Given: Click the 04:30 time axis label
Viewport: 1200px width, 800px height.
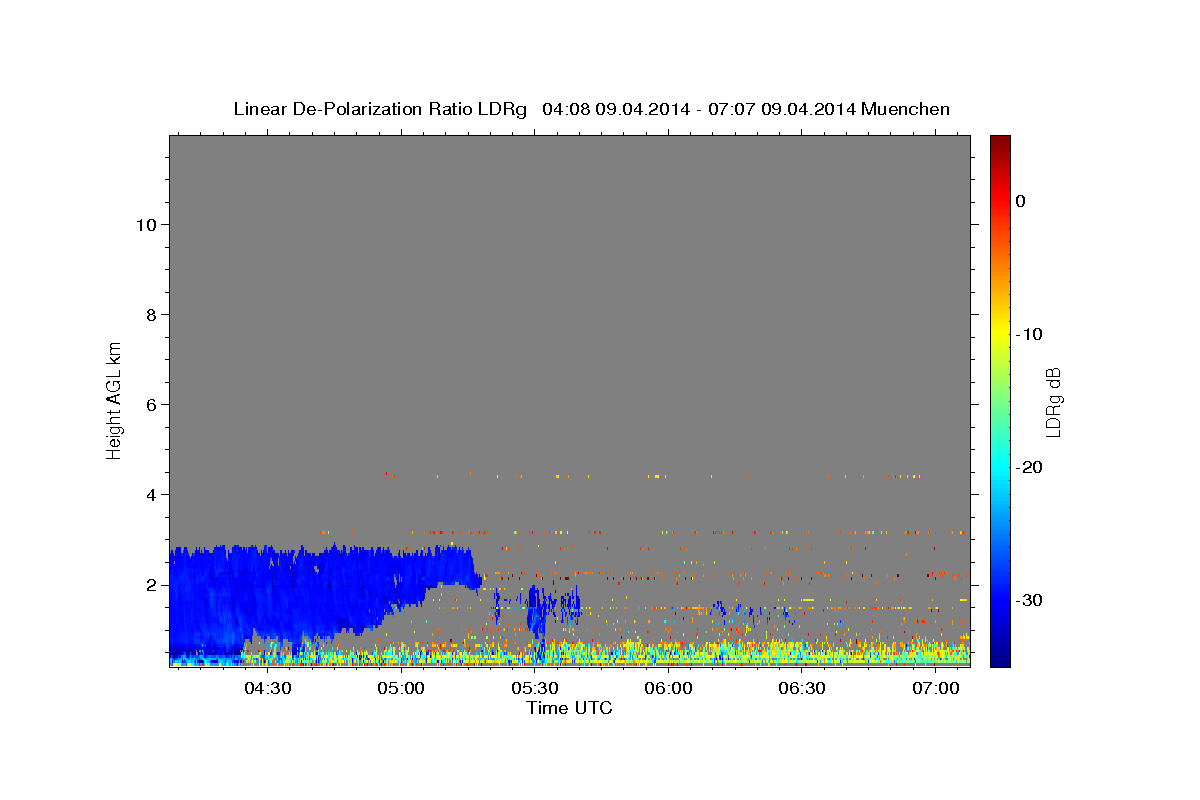Looking at the screenshot, I should (268, 689).
